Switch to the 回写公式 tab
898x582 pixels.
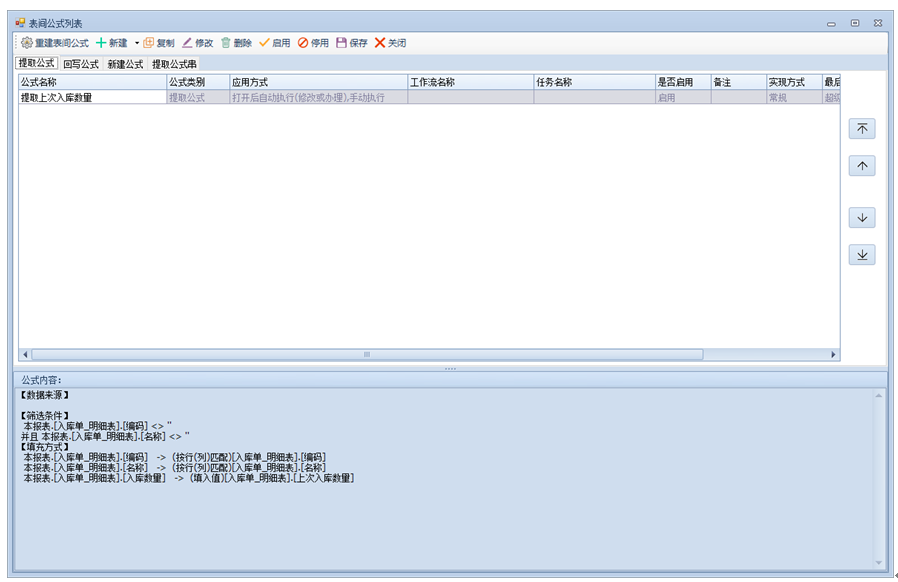(x=81, y=64)
